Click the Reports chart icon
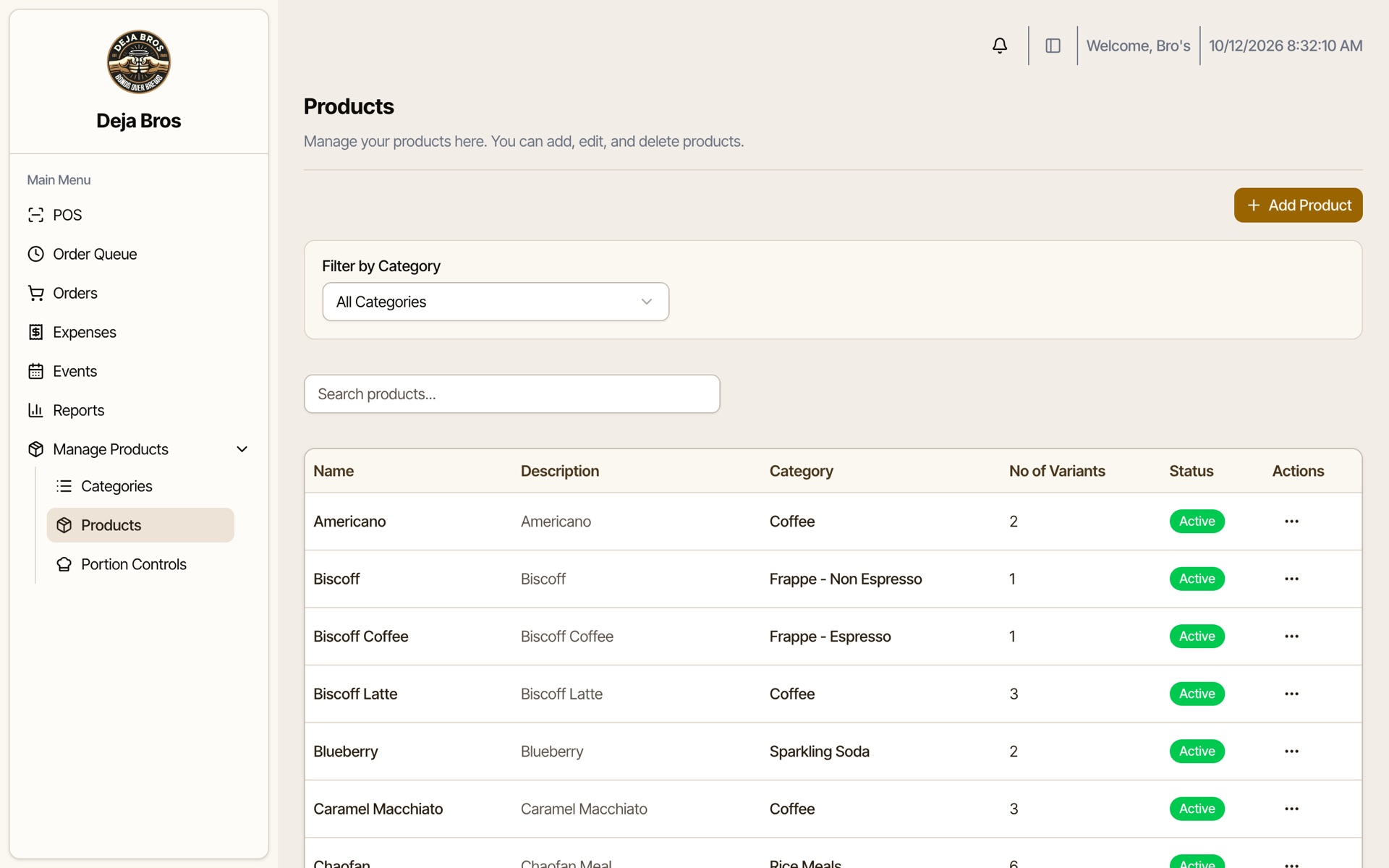 click(35, 410)
